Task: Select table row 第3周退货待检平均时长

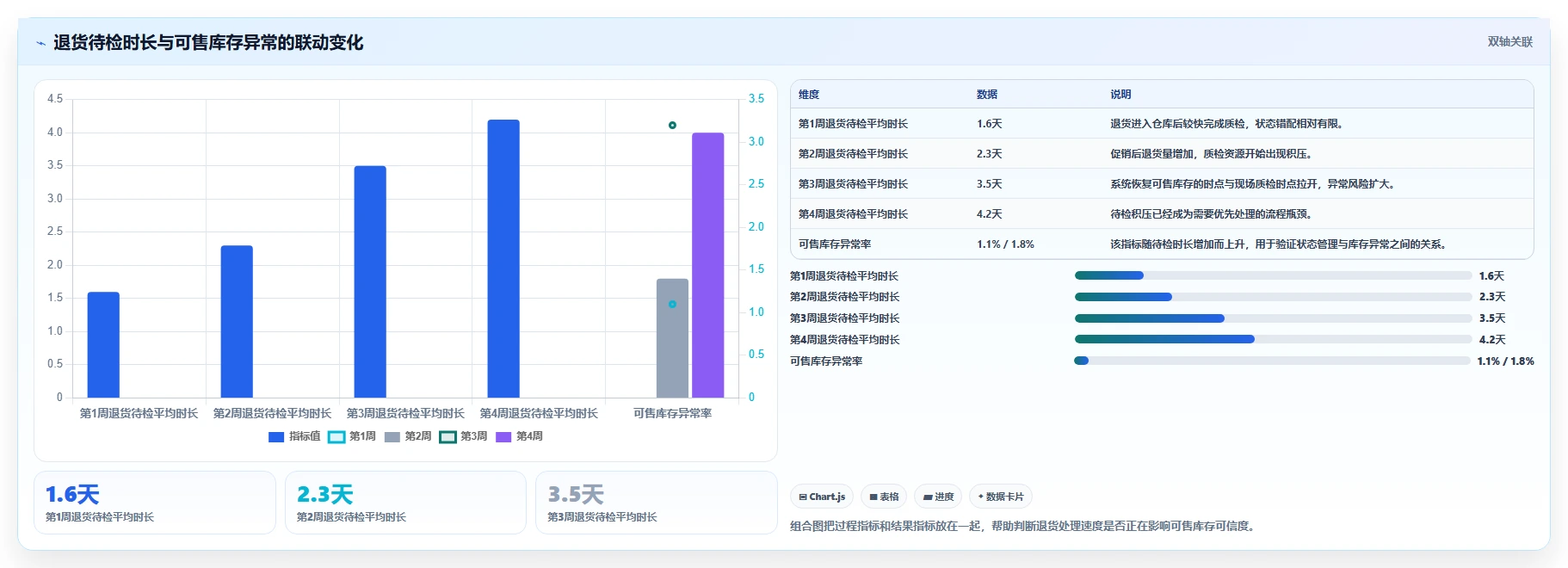Action: 1162,184
